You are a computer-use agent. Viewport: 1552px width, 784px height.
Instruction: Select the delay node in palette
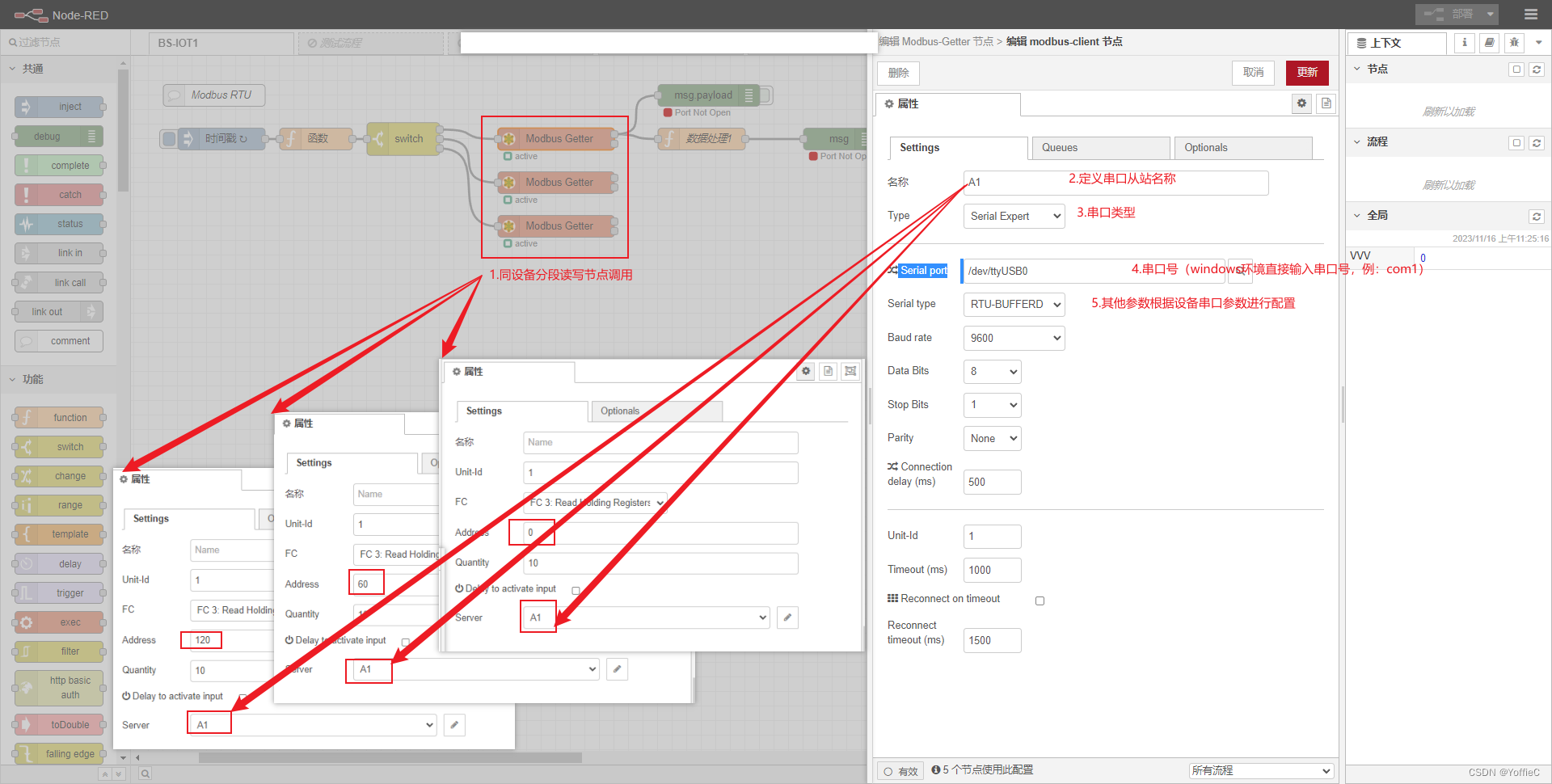click(x=59, y=564)
